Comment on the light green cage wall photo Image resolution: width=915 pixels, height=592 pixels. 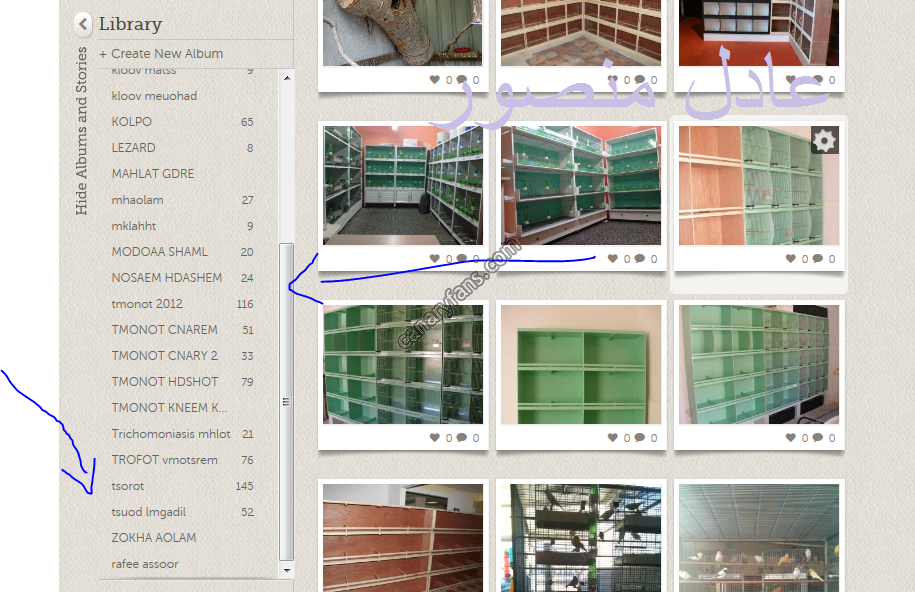click(818, 437)
